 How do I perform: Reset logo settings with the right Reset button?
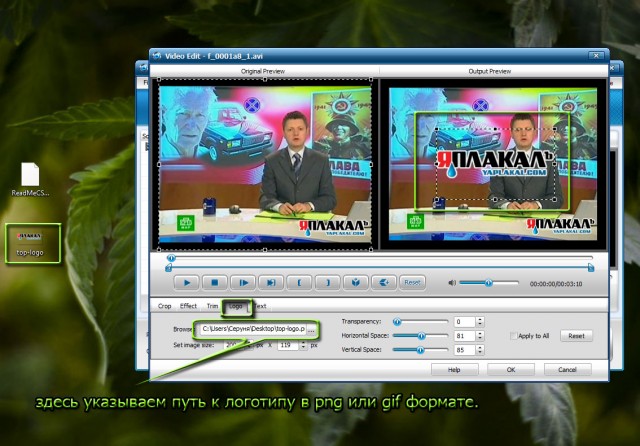[x=576, y=336]
